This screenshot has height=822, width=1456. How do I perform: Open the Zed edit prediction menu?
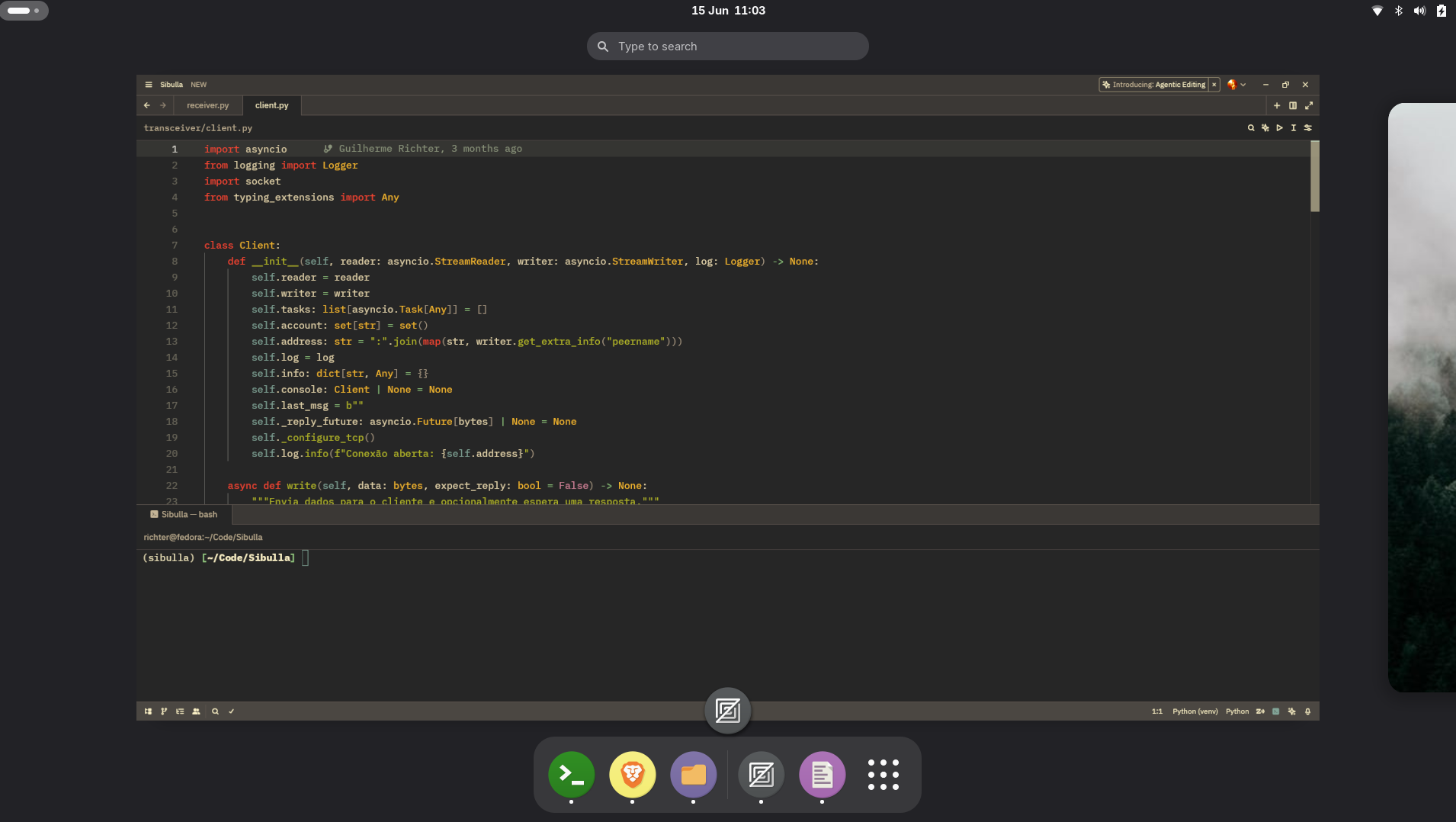1260,711
